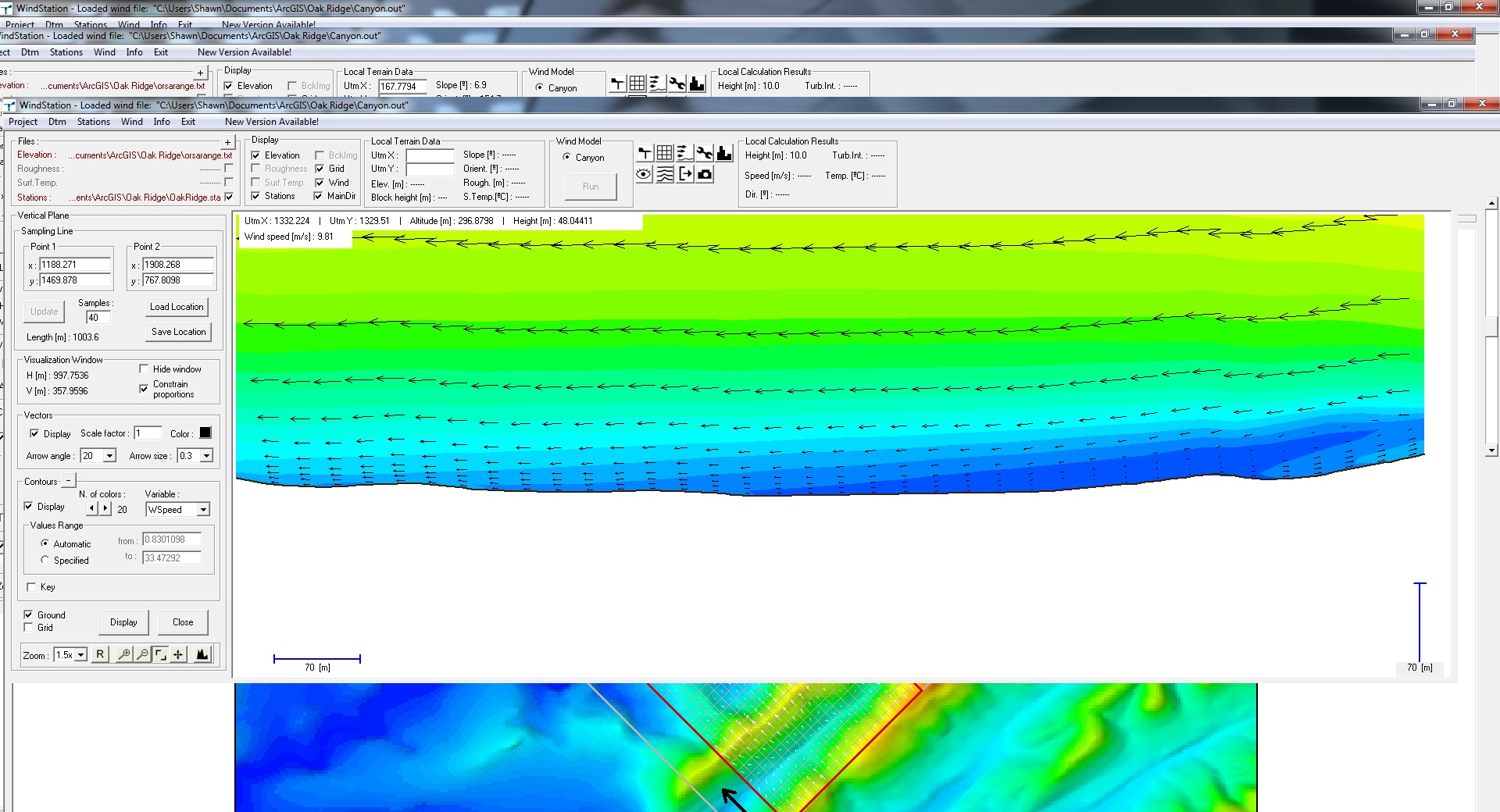Click the Point 1 x input field
This screenshot has height=812, width=1500.
click(x=75, y=265)
